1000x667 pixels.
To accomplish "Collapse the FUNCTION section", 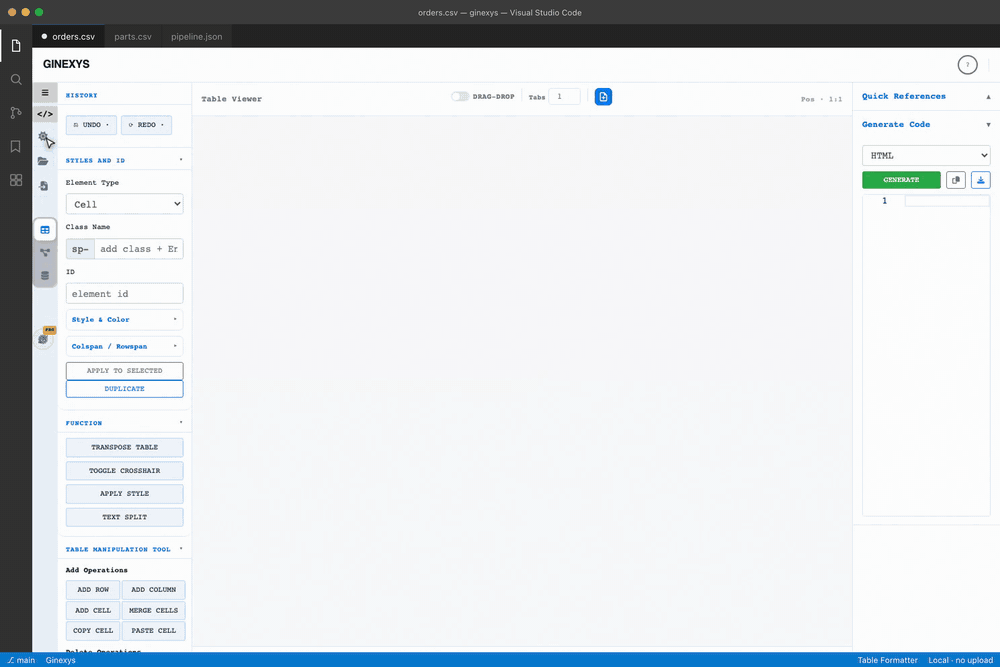I will 180,423.
